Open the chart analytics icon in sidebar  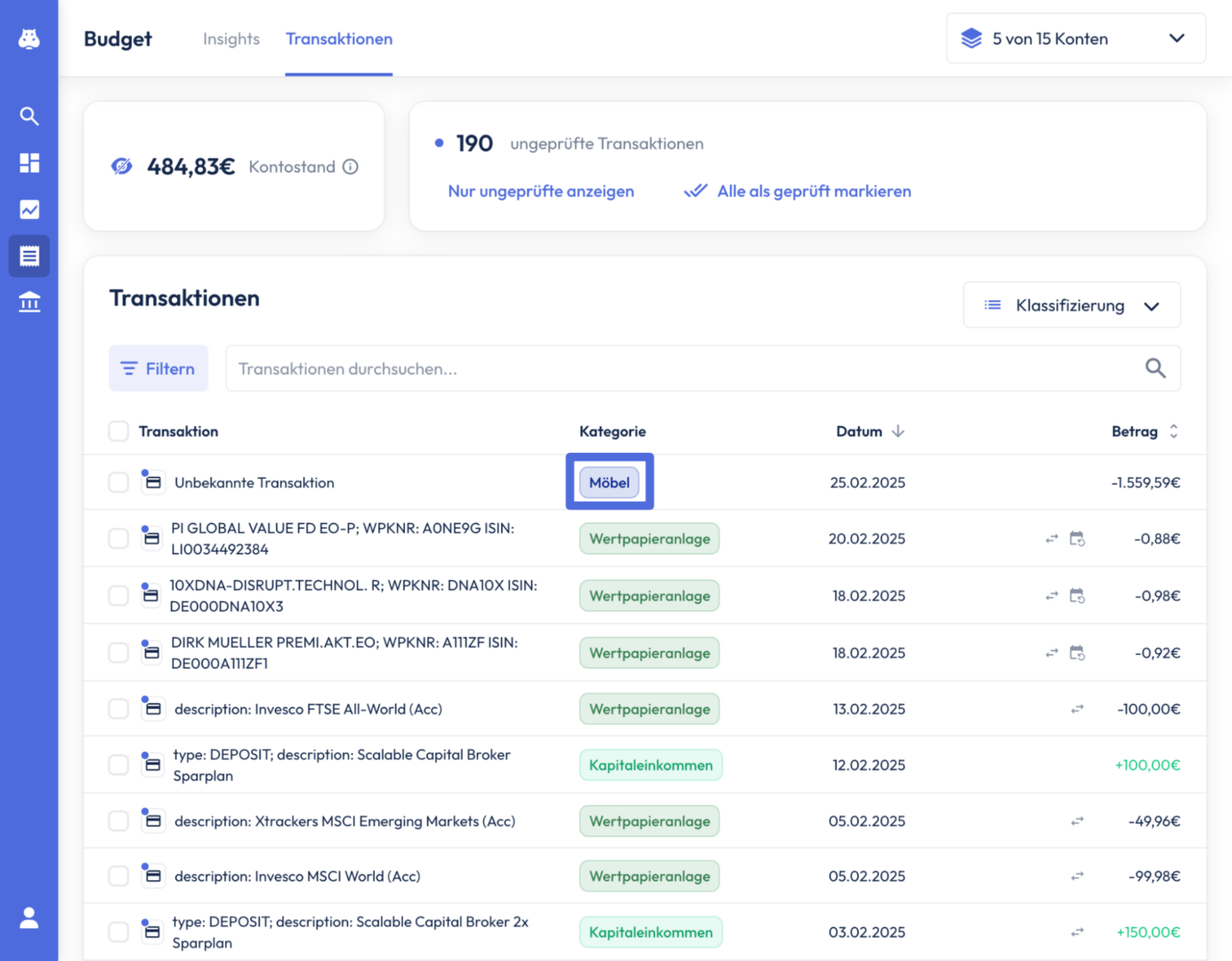(29, 209)
